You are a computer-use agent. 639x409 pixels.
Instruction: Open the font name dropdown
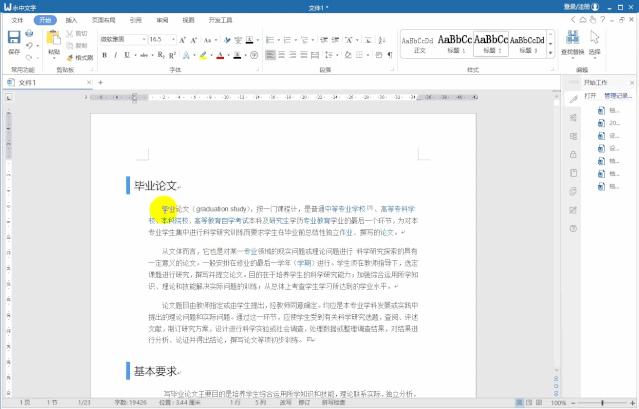(143, 40)
